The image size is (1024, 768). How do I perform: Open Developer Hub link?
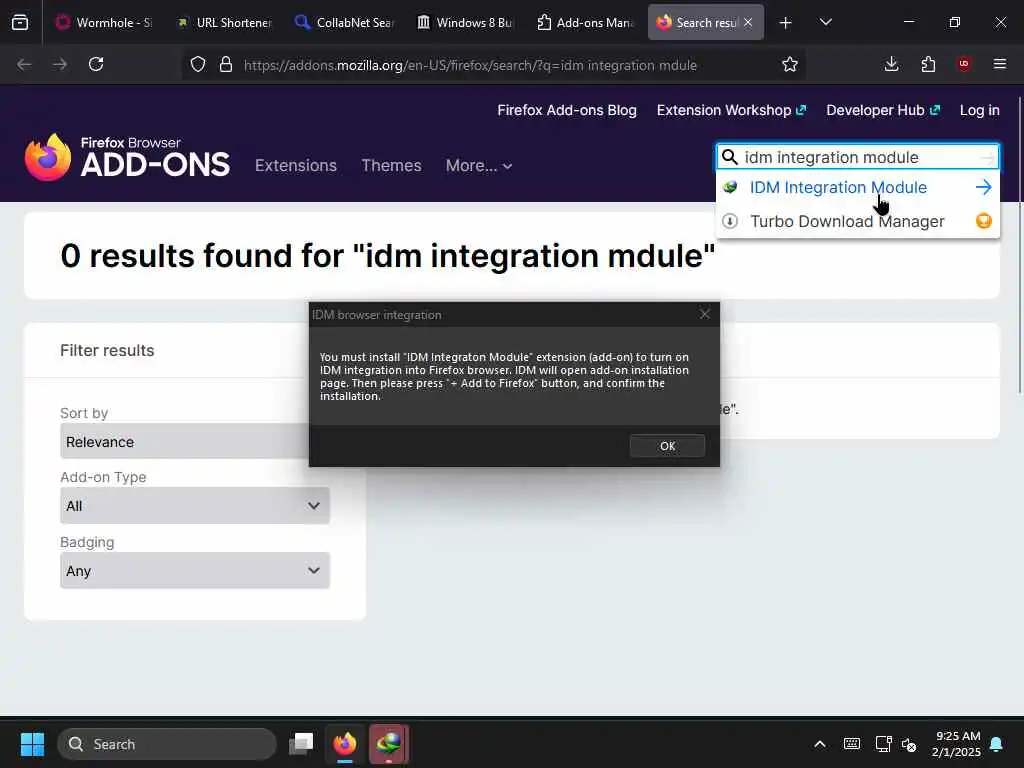[883, 110]
